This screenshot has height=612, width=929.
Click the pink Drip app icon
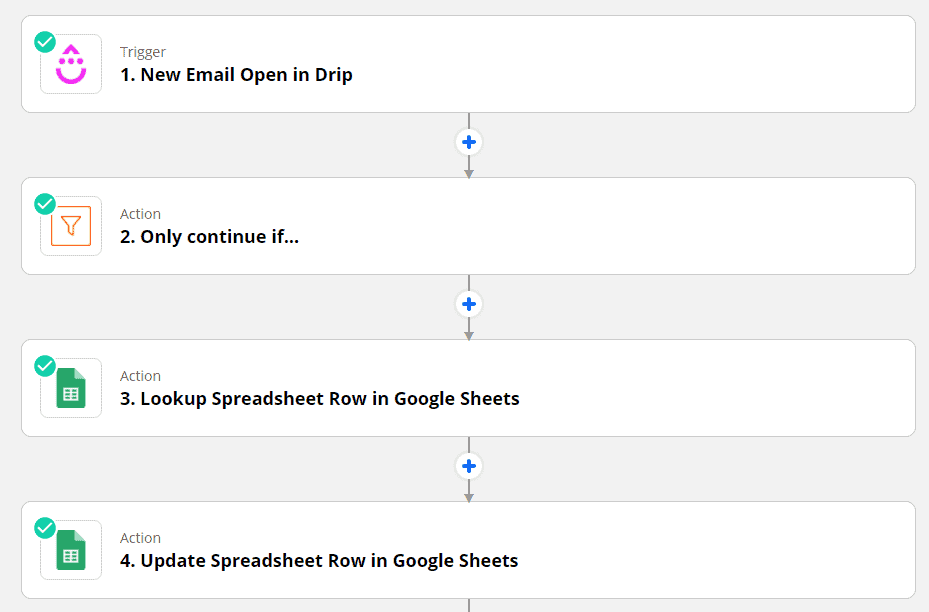[x=71, y=65]
